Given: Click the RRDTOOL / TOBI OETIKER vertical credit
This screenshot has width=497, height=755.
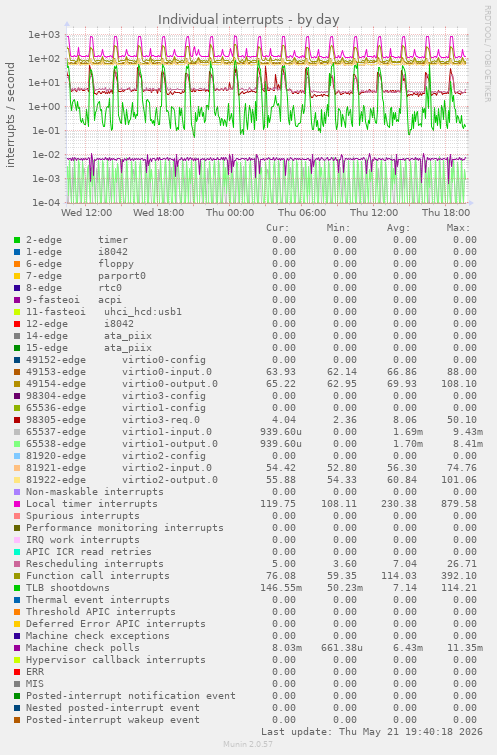Looking at the screenshot, I should (x=488, y=53).
